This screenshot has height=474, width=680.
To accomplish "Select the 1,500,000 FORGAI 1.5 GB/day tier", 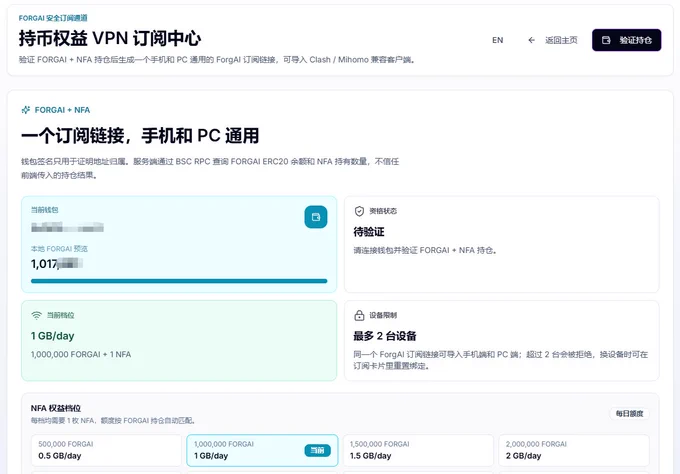I will tap(418, 450).
